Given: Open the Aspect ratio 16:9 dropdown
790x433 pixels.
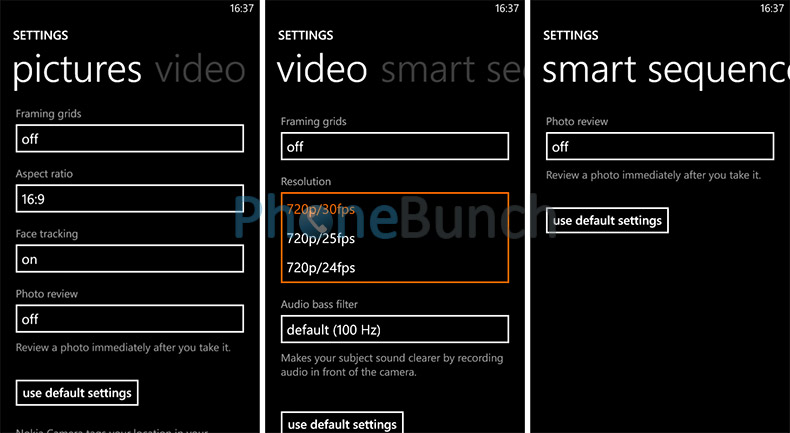Looking at the screenshot, I should pos(130,199).
